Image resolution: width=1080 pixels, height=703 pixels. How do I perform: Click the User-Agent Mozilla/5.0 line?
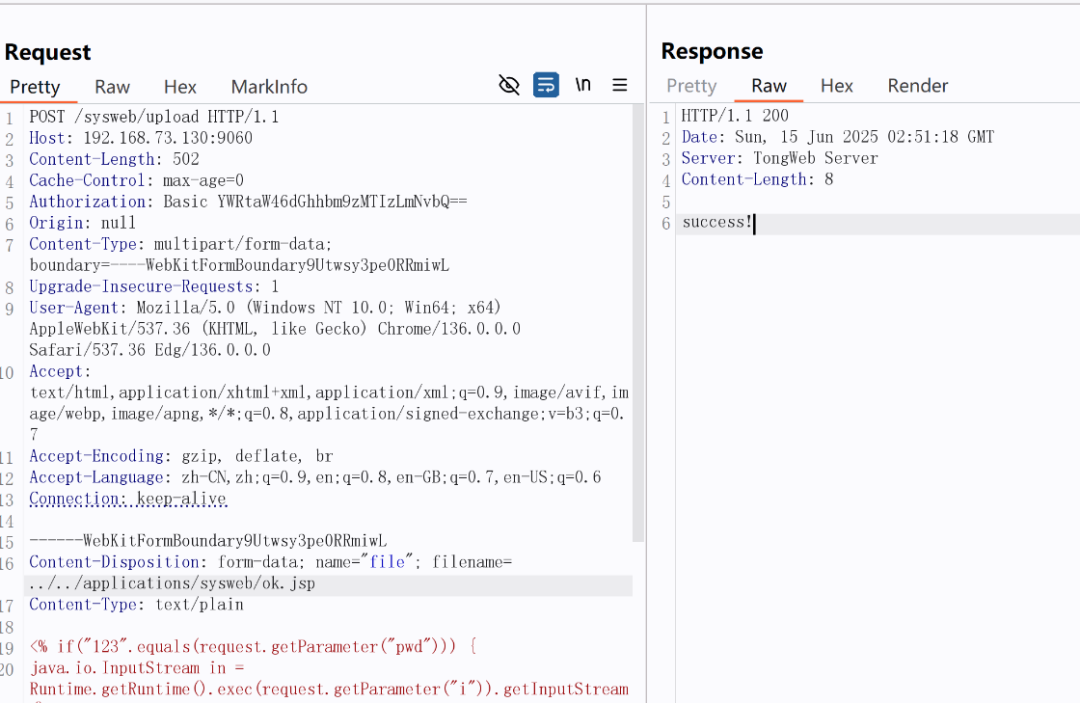[265, 308]
